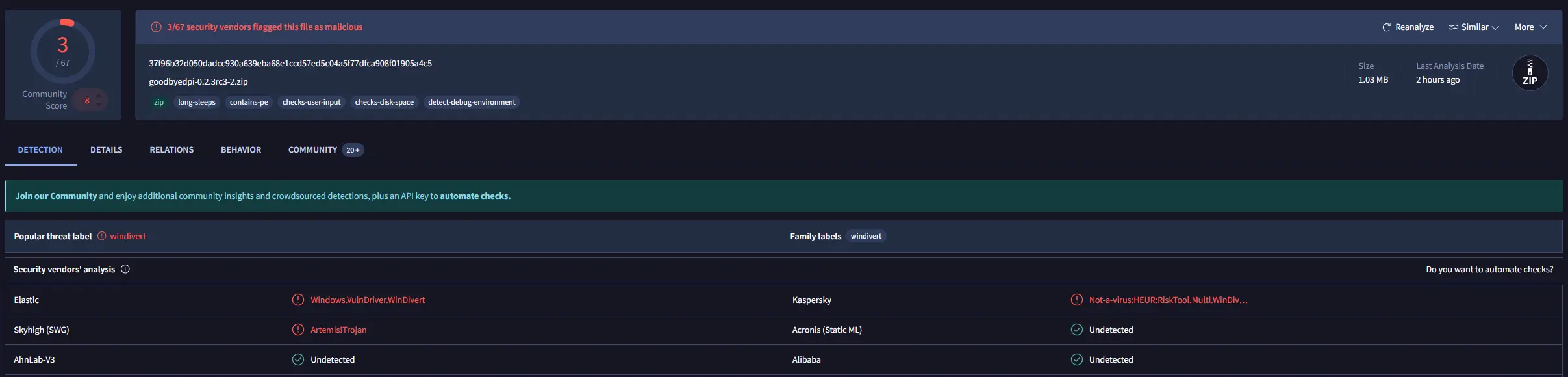Viewport: 1568px width, 377px height.
Task: Click the Alibaba vendor name
Action: point(806,360)
